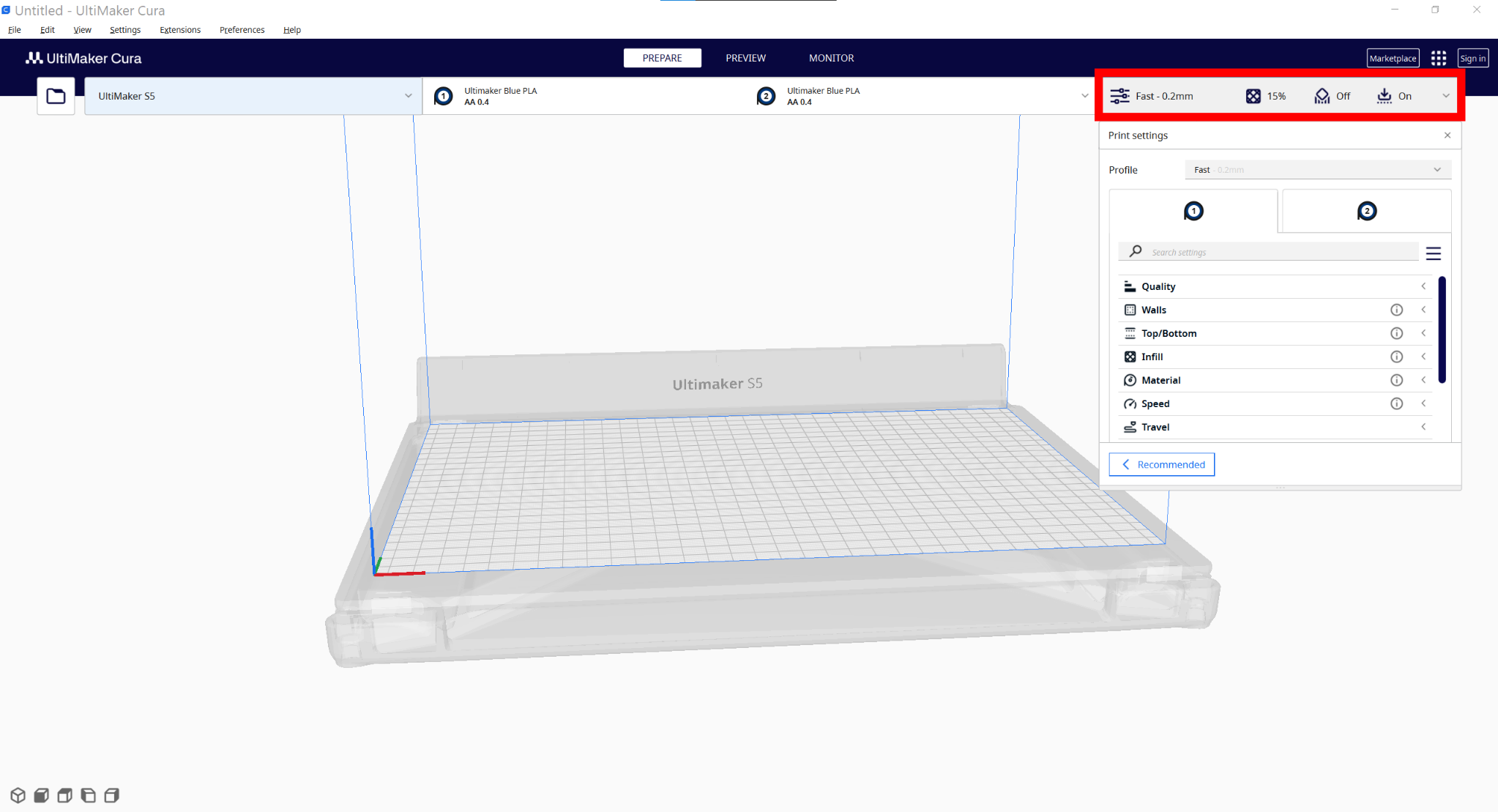1498x812 pixels.
Task: Open the Settings menu
Action: point(125,30)
